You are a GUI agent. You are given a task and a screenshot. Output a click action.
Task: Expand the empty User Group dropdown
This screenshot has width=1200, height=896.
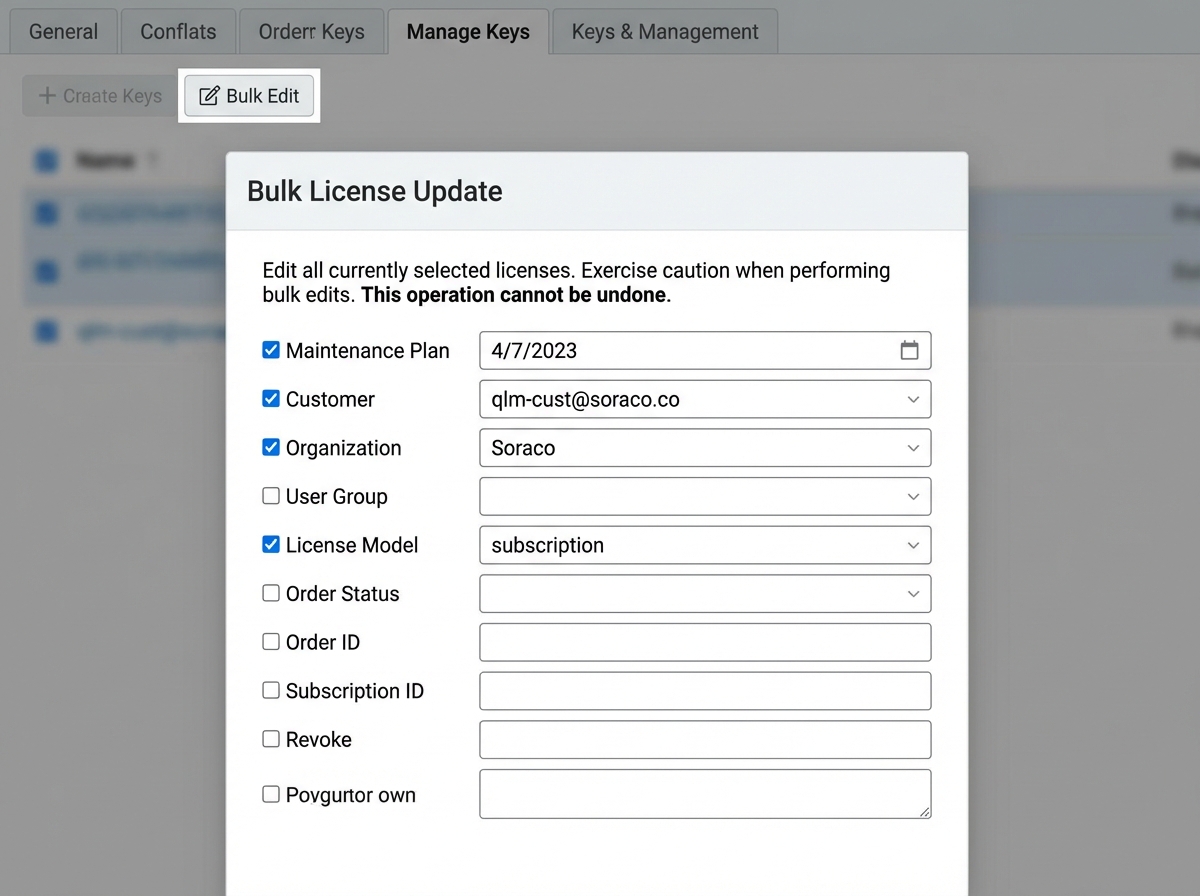[705, 496]
